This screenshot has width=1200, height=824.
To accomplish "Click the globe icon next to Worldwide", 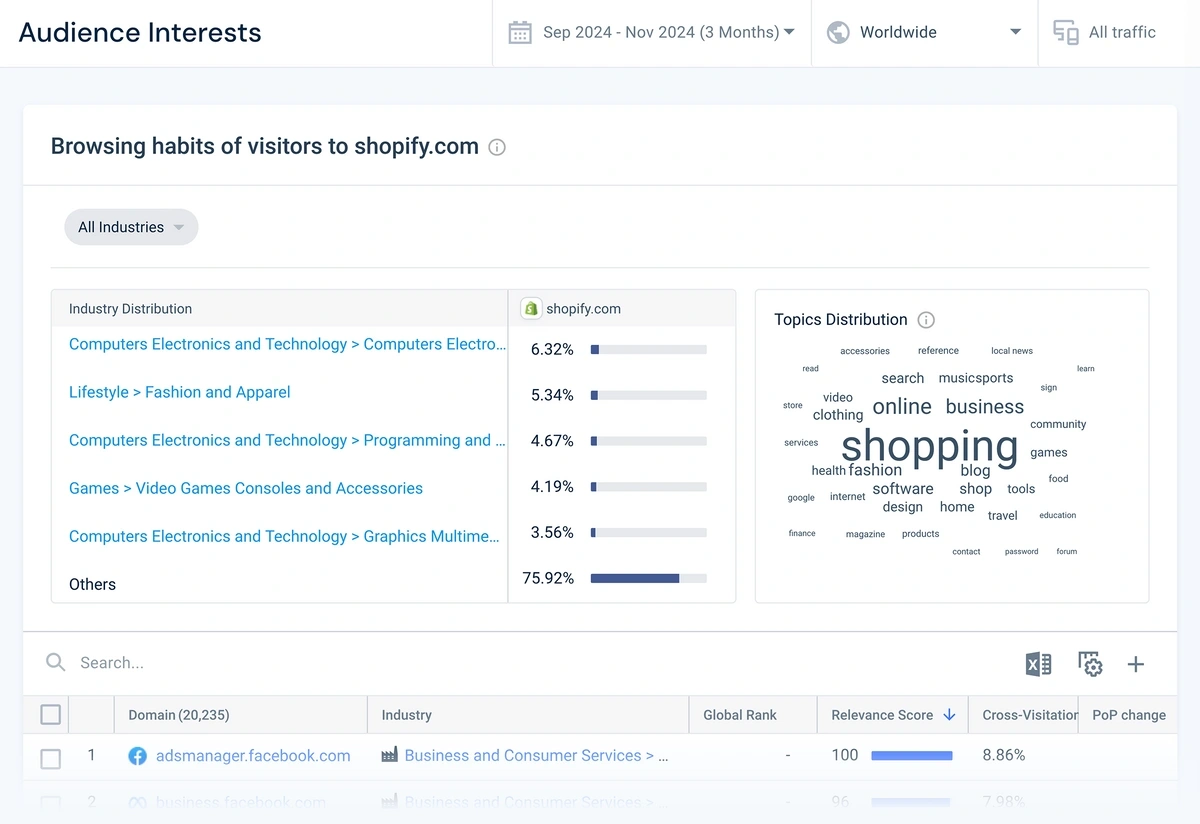I will [x=838, y=32].
